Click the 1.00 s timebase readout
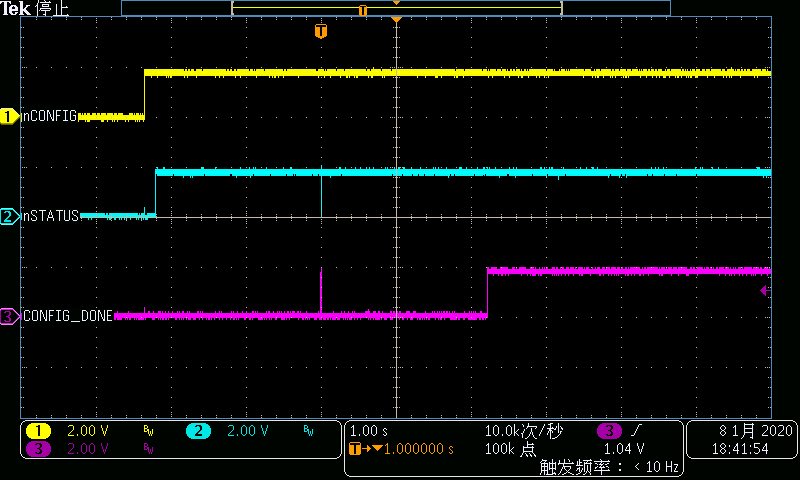Screen dimensions: 800x480 click(368, 431)
